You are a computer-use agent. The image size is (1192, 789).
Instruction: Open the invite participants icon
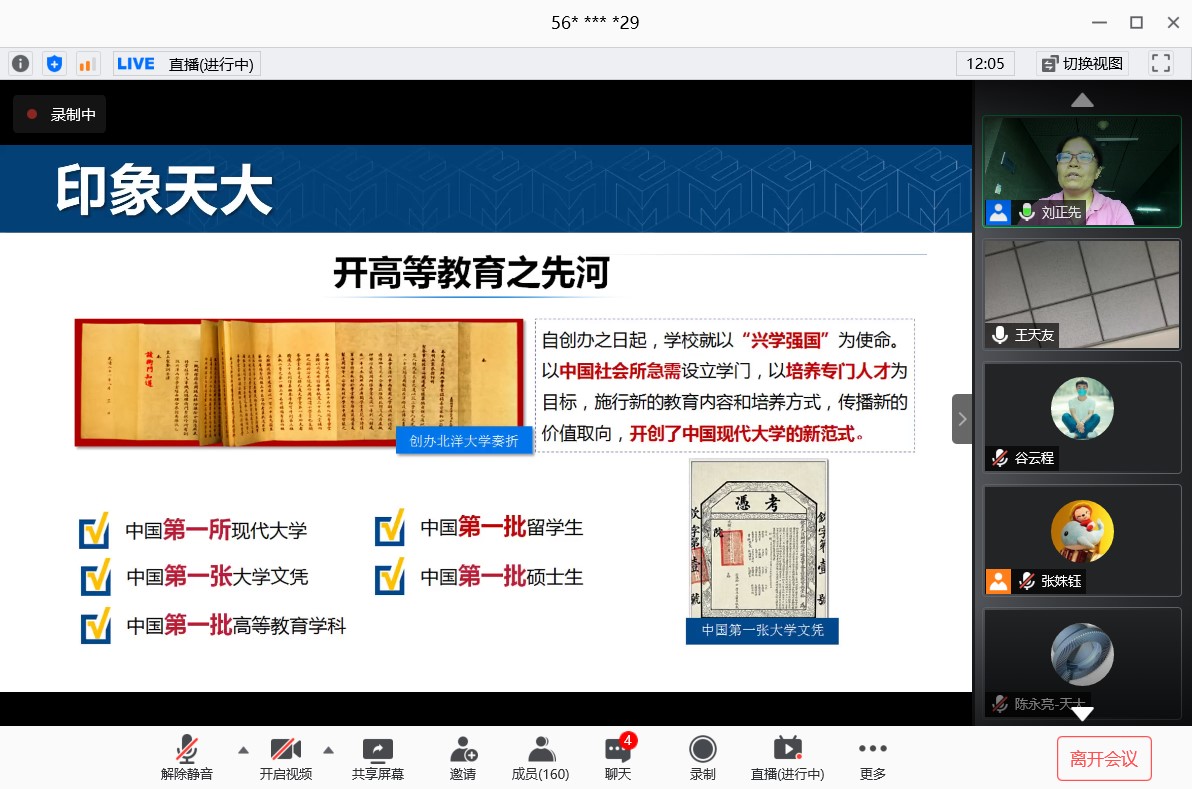462,758
